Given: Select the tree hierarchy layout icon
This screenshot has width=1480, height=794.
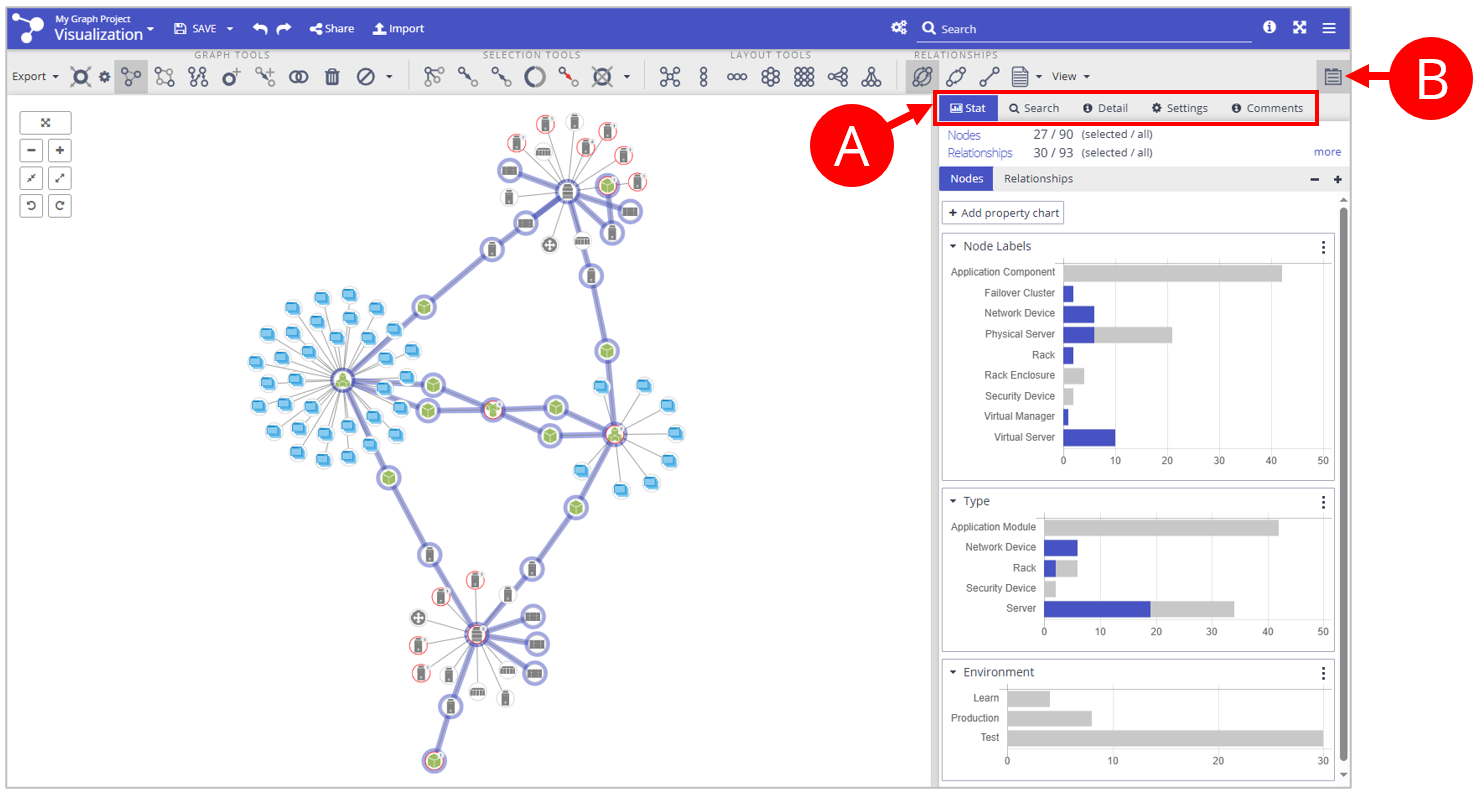Looking at the screenshot, I should (x=871, y=77).
